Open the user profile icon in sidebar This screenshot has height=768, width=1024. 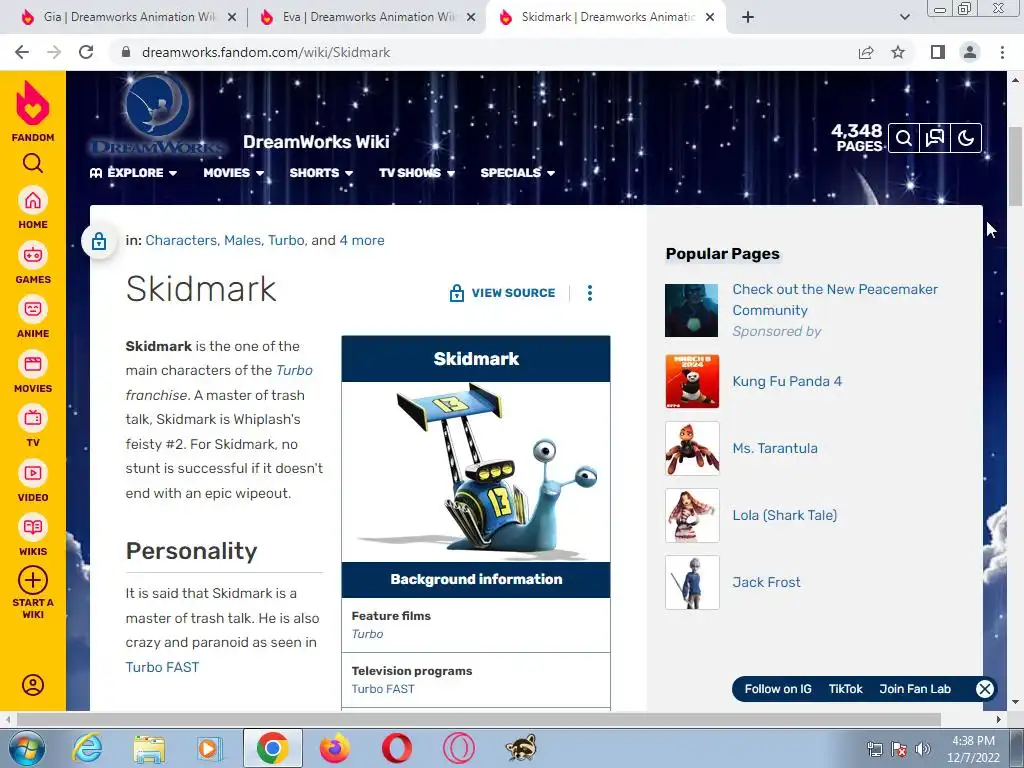(x=33, y=684)
